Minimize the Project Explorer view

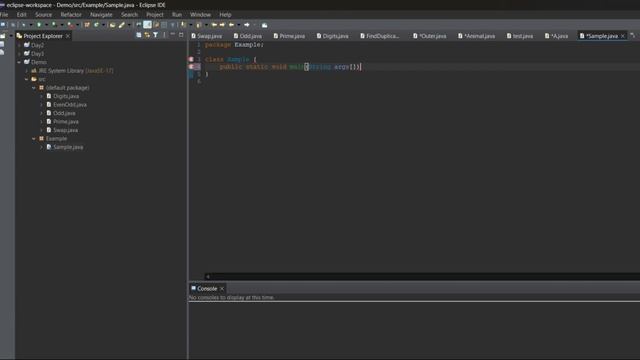click(x=173, y=35)
